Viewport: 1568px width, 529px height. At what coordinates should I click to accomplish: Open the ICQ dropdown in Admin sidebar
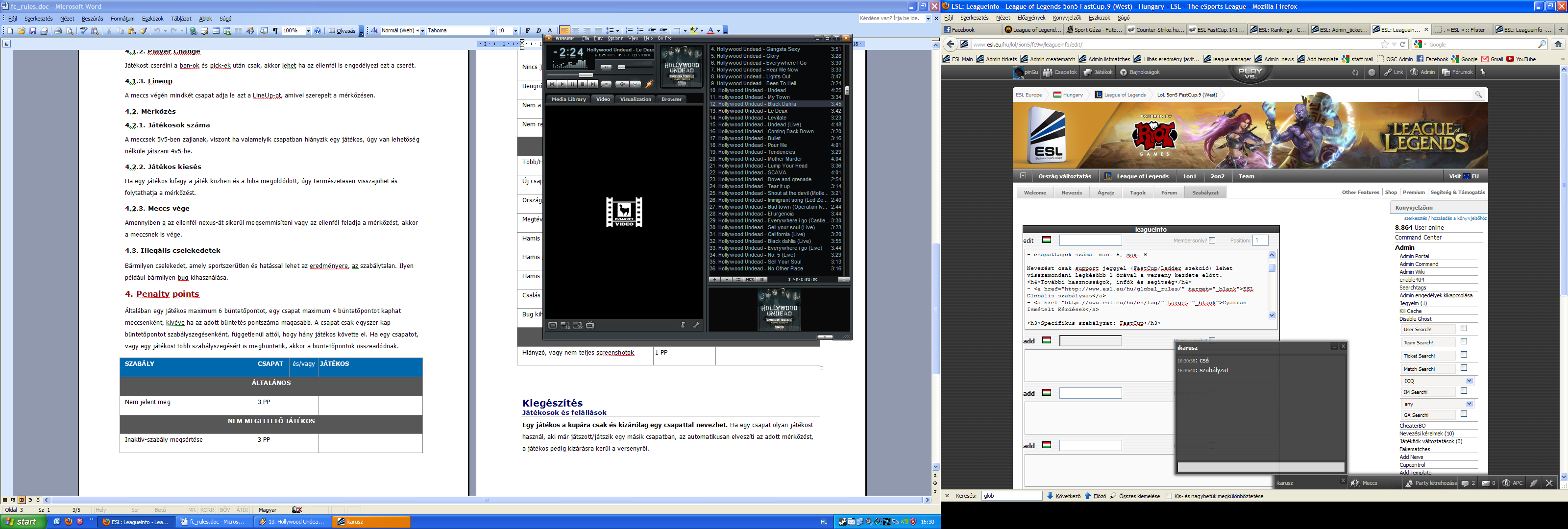[x=1470, y=381]
